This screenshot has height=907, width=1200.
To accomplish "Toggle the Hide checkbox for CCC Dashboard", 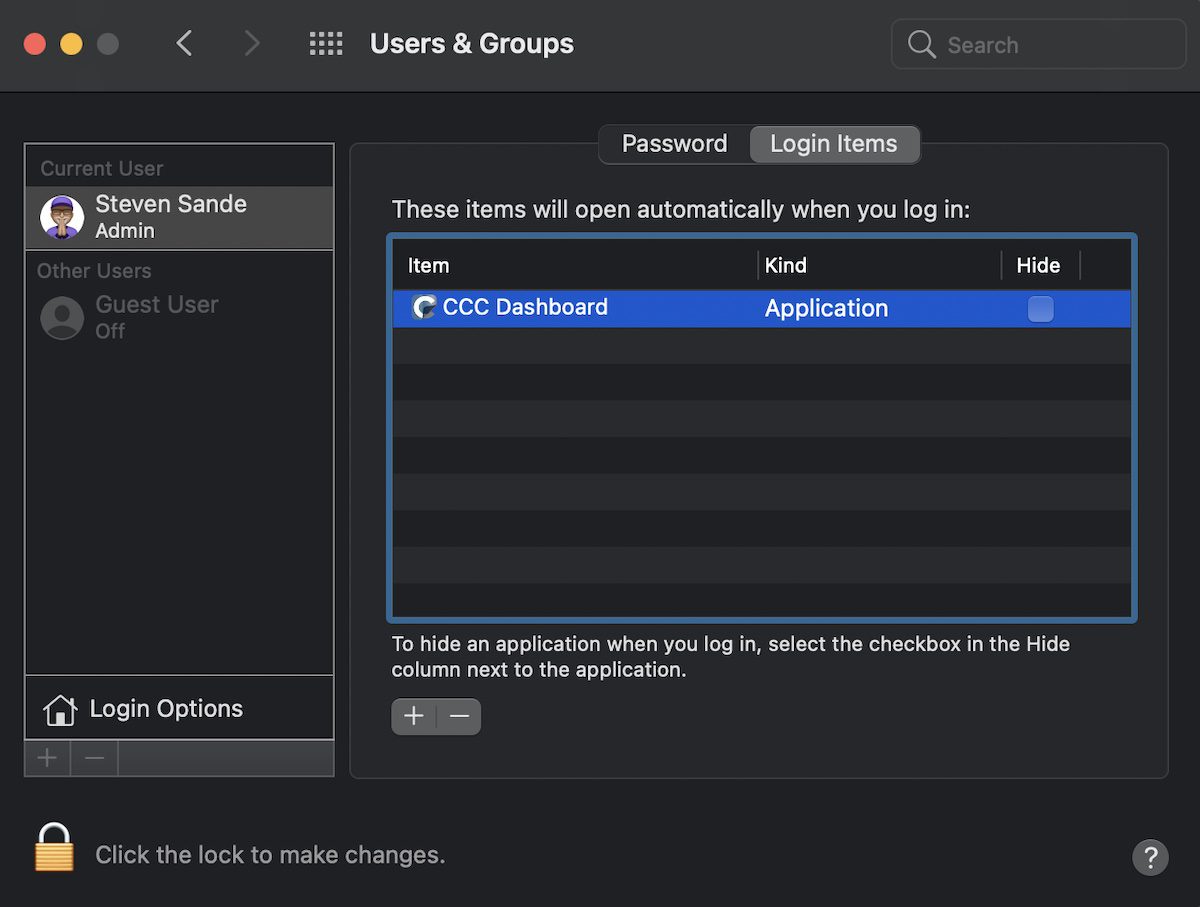I will click(1040, 309).
